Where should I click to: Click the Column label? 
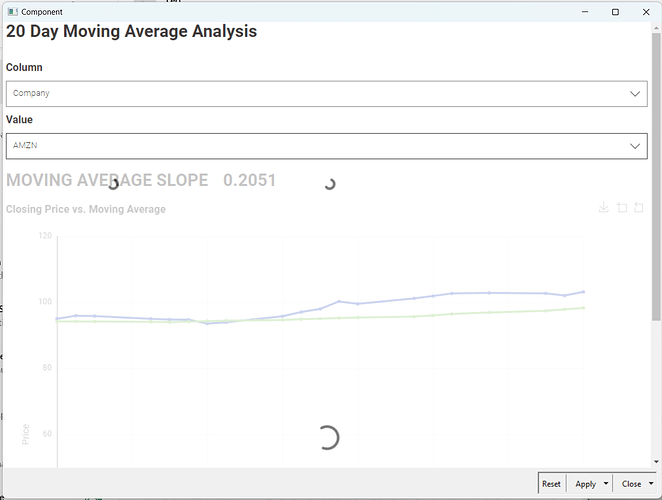click(24, 68)
